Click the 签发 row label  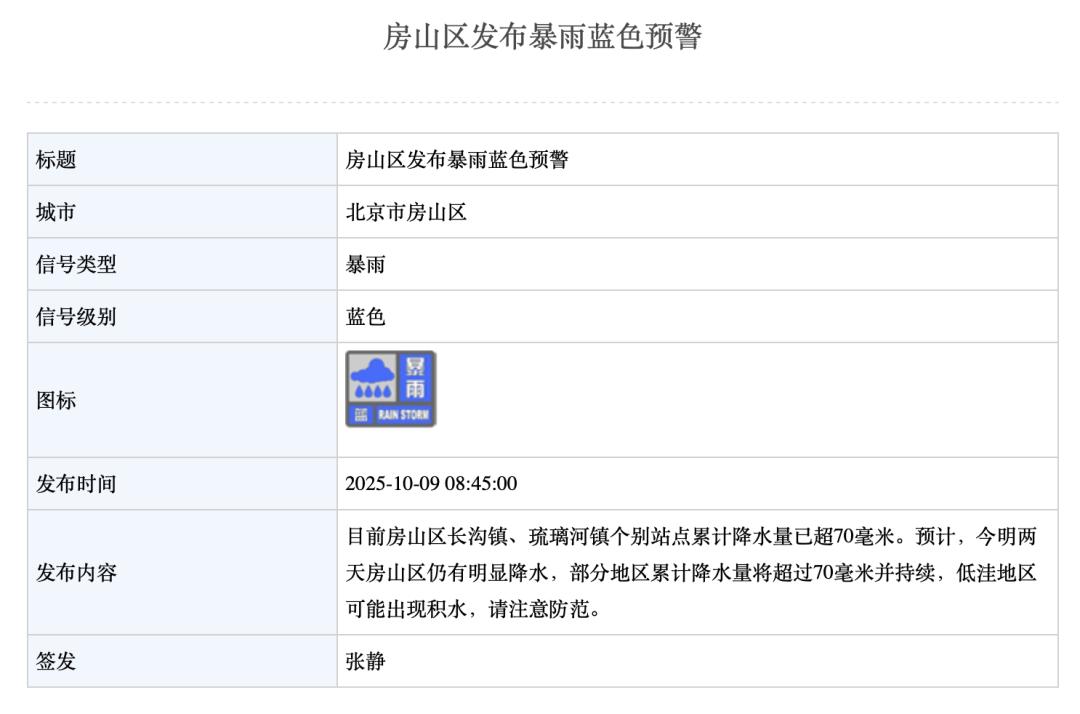pyautogui.click(x=56, y=661)
